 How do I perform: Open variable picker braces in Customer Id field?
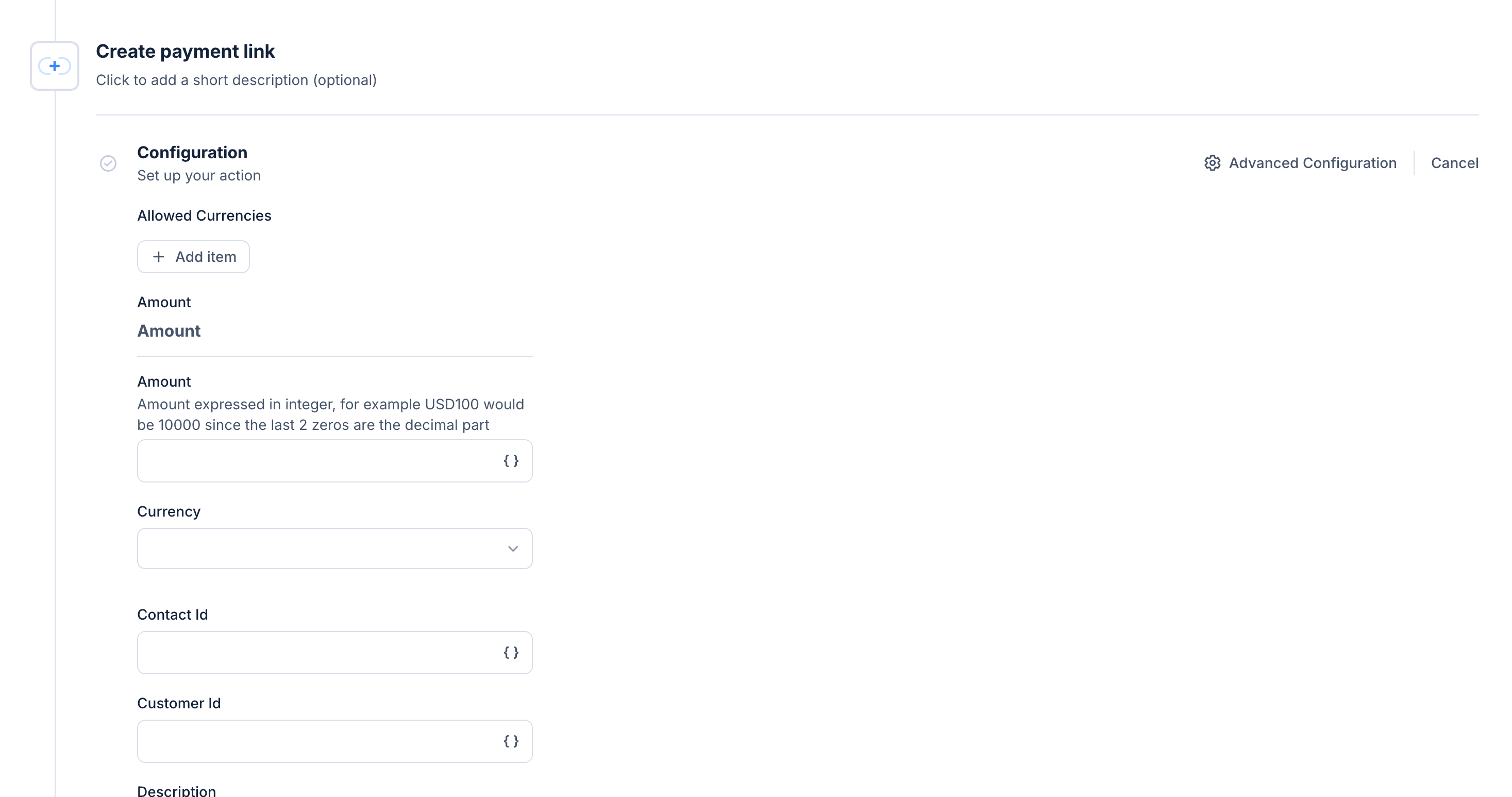pos(511,741)
